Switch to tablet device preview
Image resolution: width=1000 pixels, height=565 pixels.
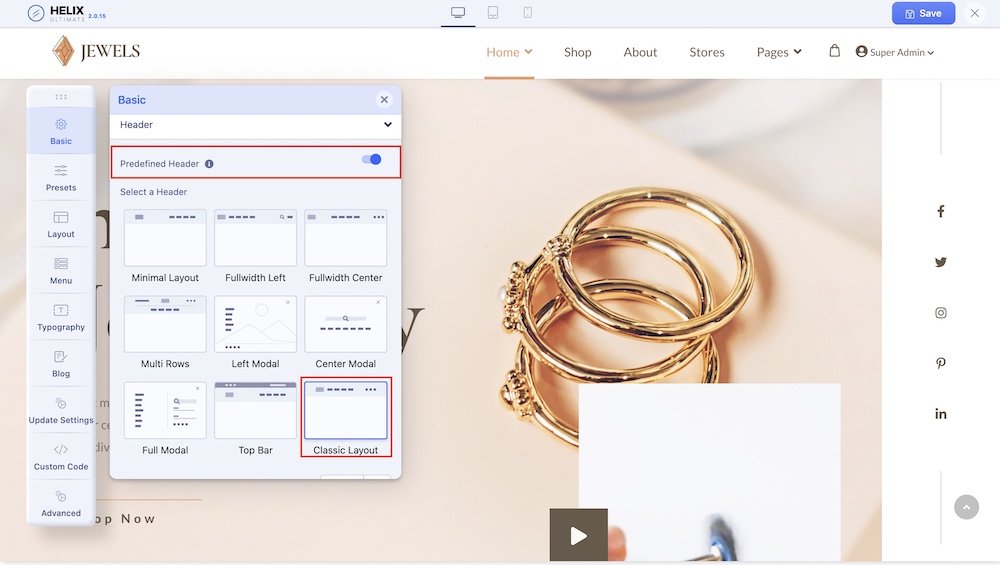492,13
